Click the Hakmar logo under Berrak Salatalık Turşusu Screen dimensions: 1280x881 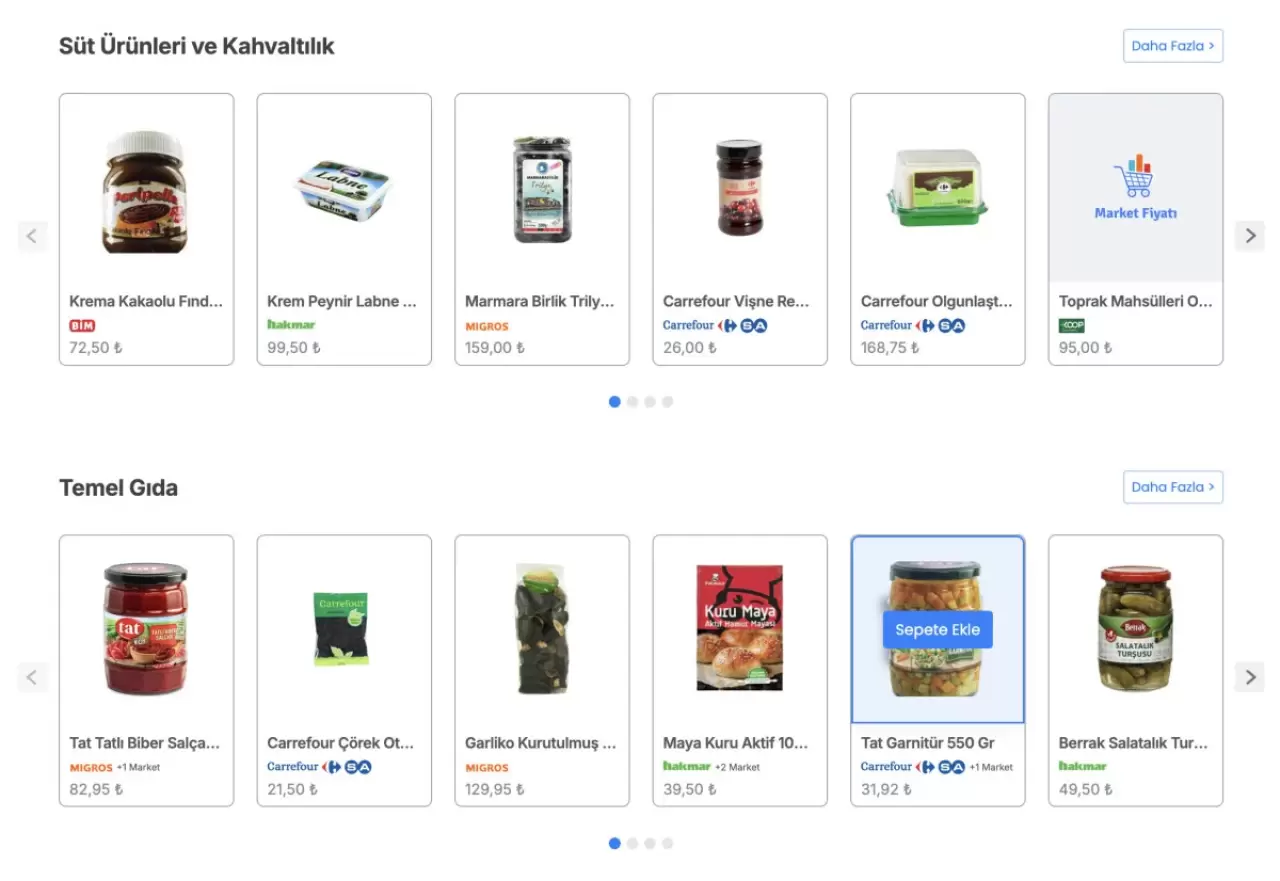[1083, 767]
